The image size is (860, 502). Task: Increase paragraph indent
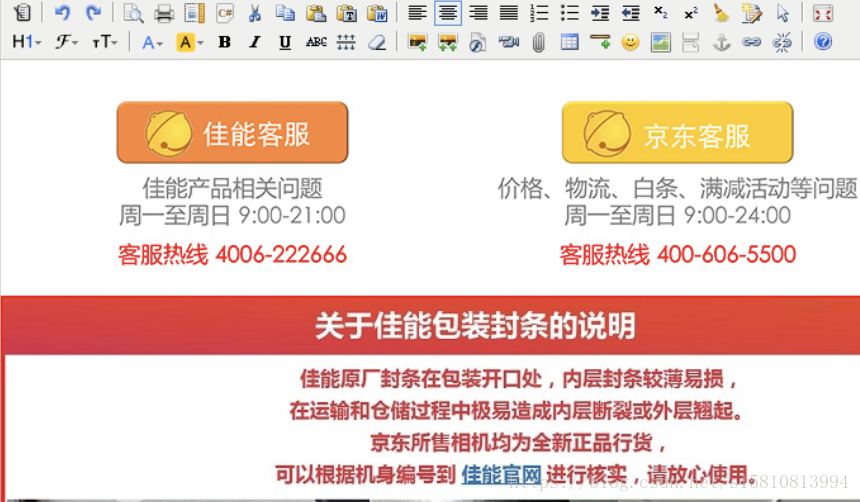pyautogui.click(x=600, y=12)
